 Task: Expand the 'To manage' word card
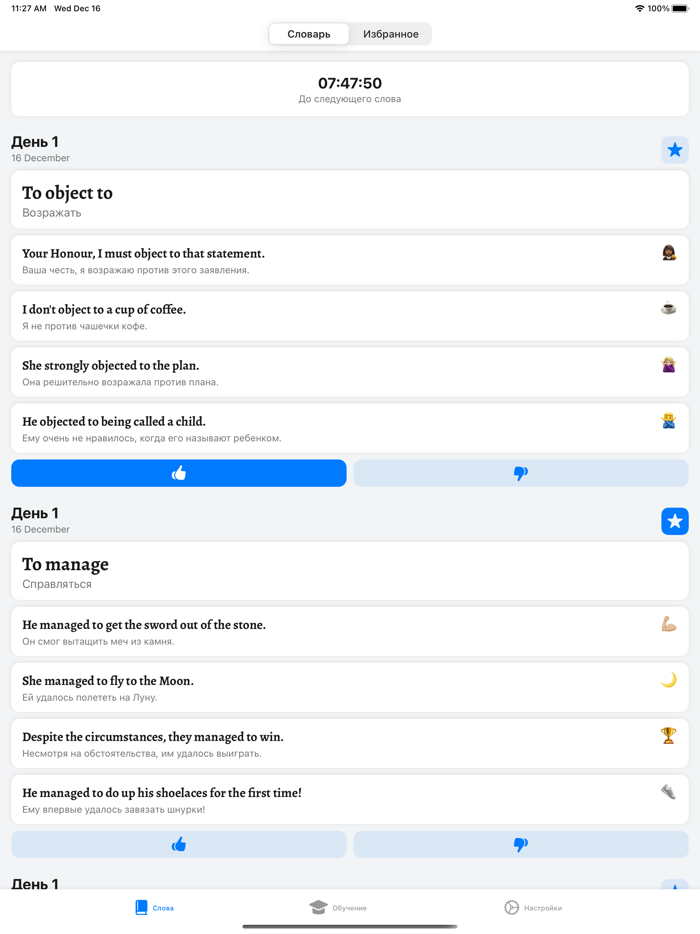[x=350, y=571]
